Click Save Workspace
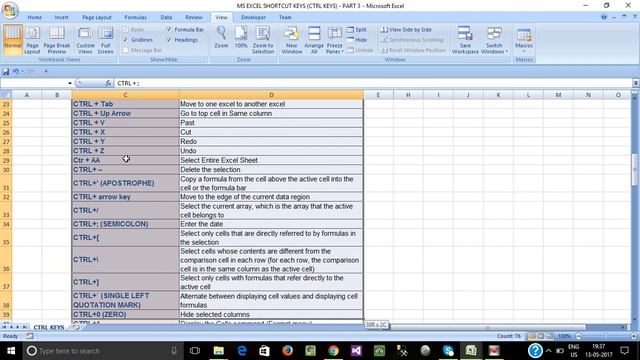 (x=465, y=40)
